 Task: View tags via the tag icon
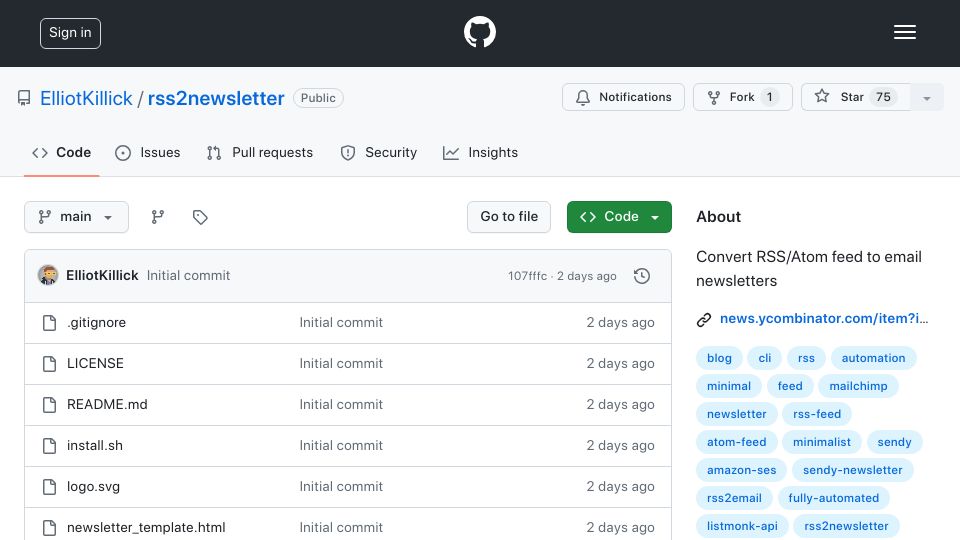point(200,217)
